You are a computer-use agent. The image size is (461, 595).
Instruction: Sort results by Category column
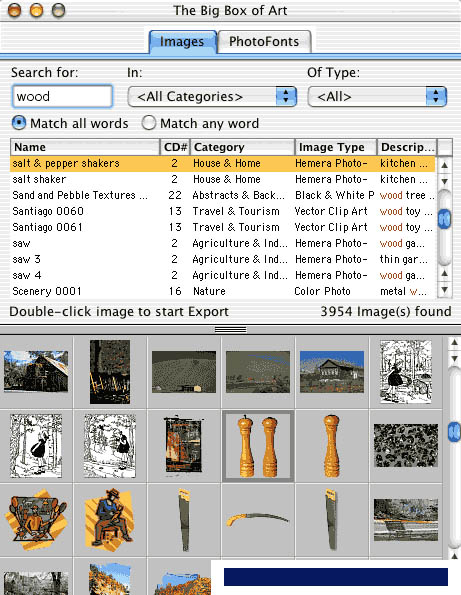pos(242,147)
